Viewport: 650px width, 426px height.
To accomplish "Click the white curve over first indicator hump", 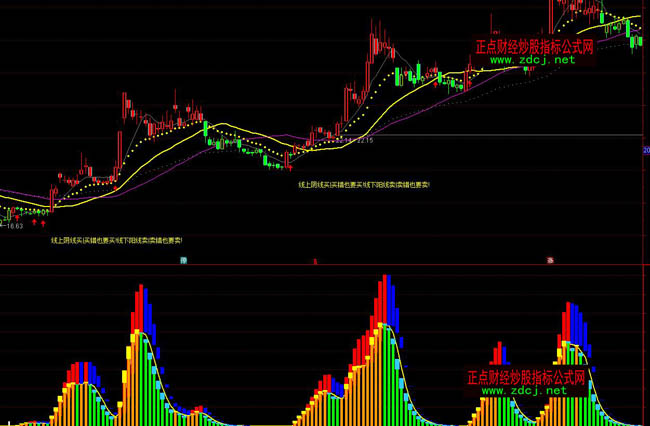I will coord(88,385).
